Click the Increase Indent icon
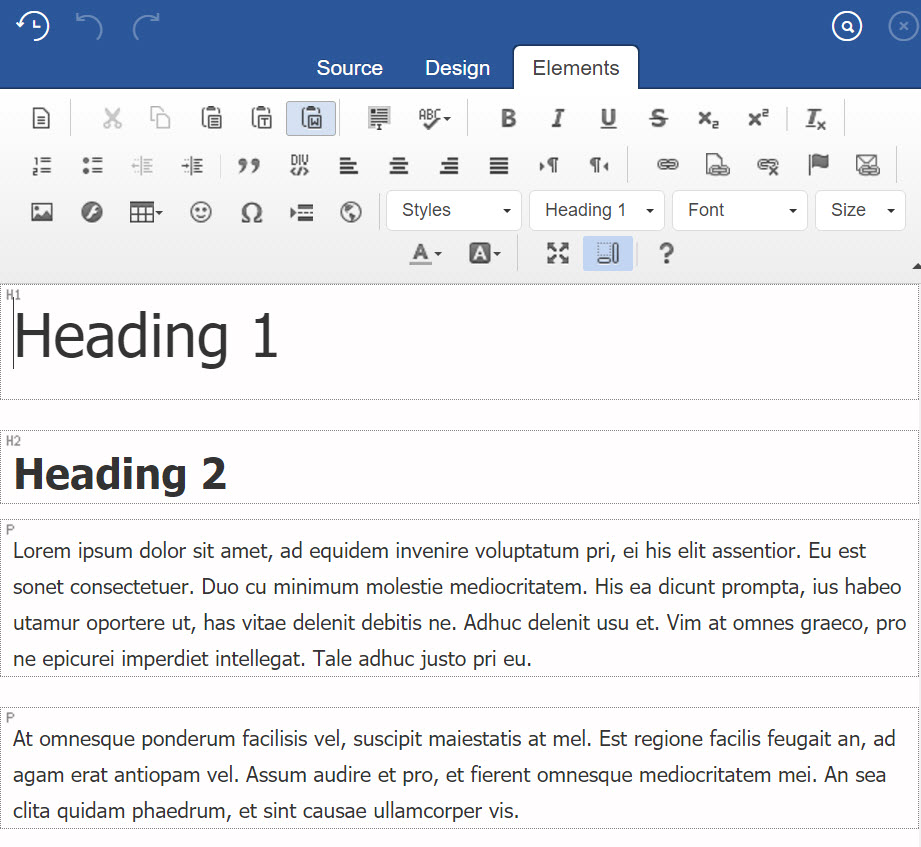 tap(193, 166)
